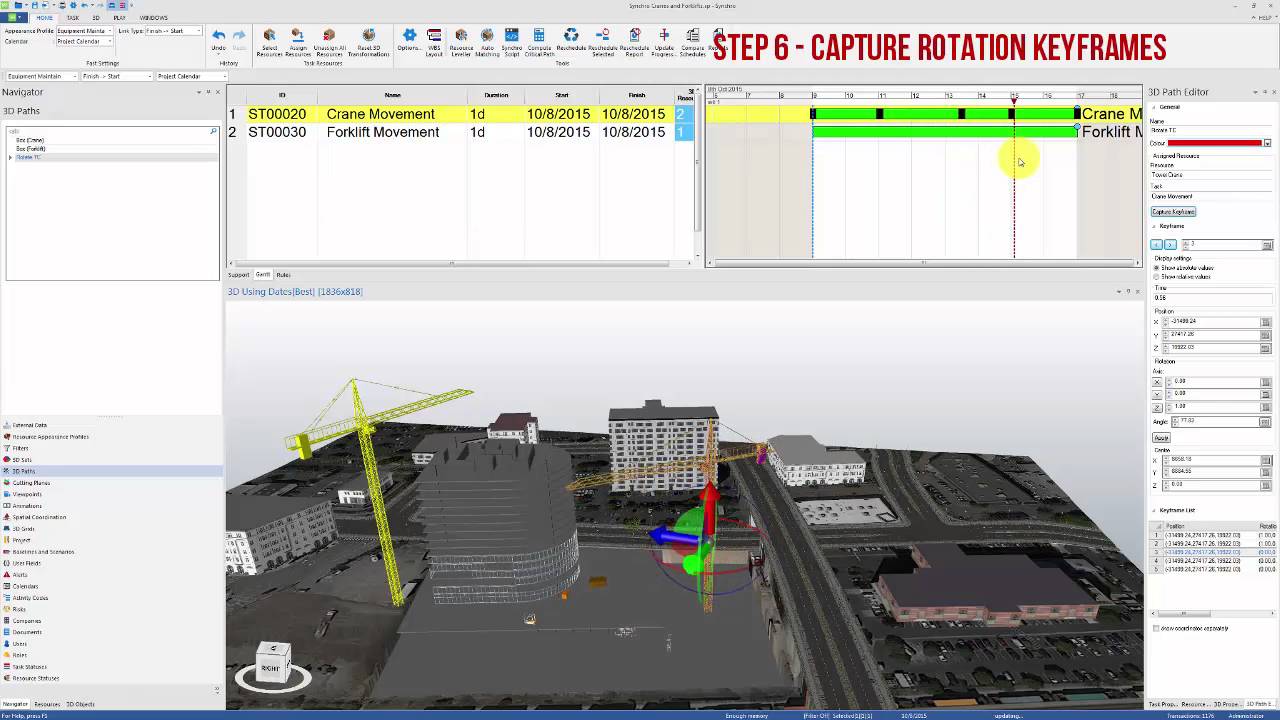Open Resource Appearance Profiles in Navigator
Image resolution: width=1280 pixels, height=720 pixels.
pyautogui.click(x=50, y=437)
